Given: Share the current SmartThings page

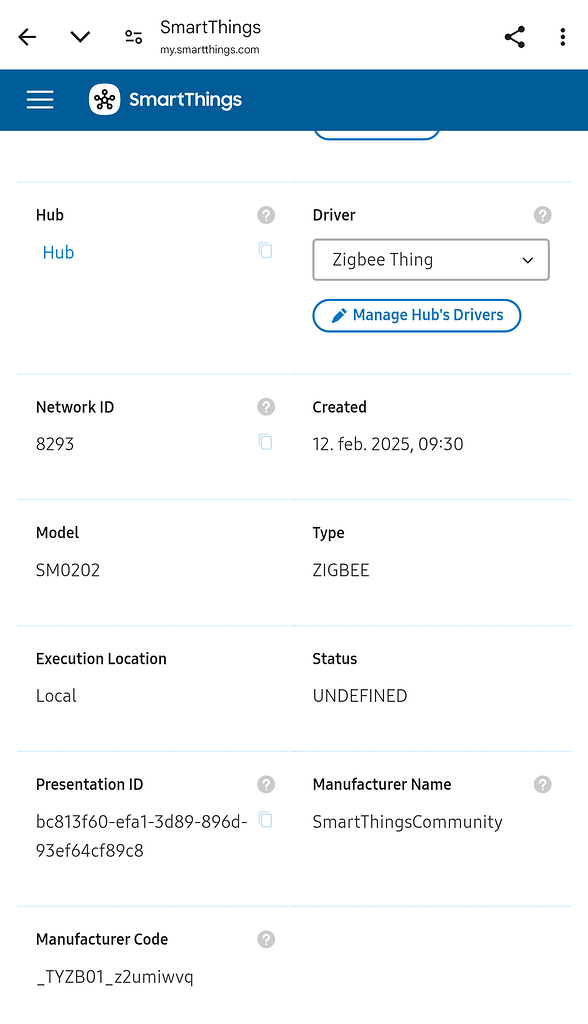Looking at the screenshot, I should (514, 36).
